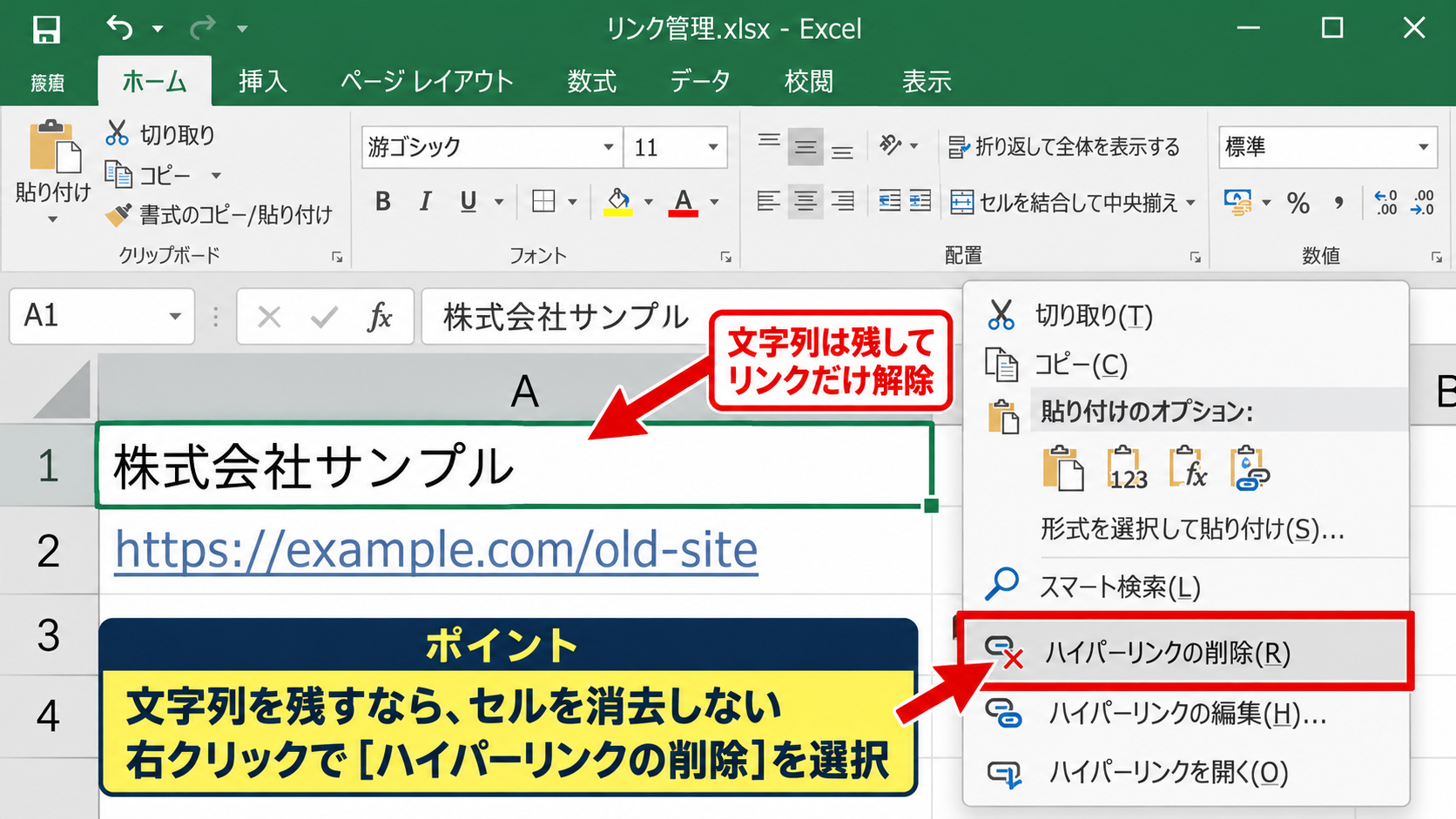Screen dimensions: 1456x819
Task: Click the Save icon in title bar
Action: [46, 30]
